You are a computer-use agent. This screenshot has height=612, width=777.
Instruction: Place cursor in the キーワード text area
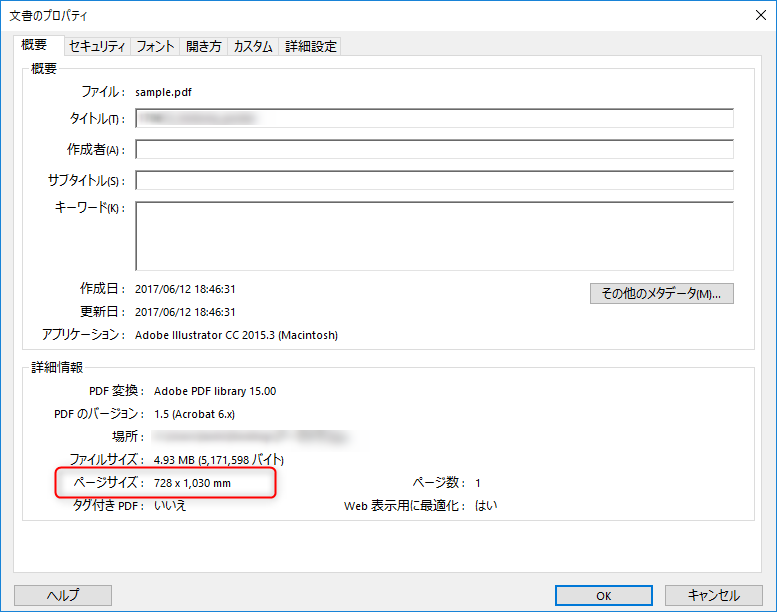click(434, 236)
